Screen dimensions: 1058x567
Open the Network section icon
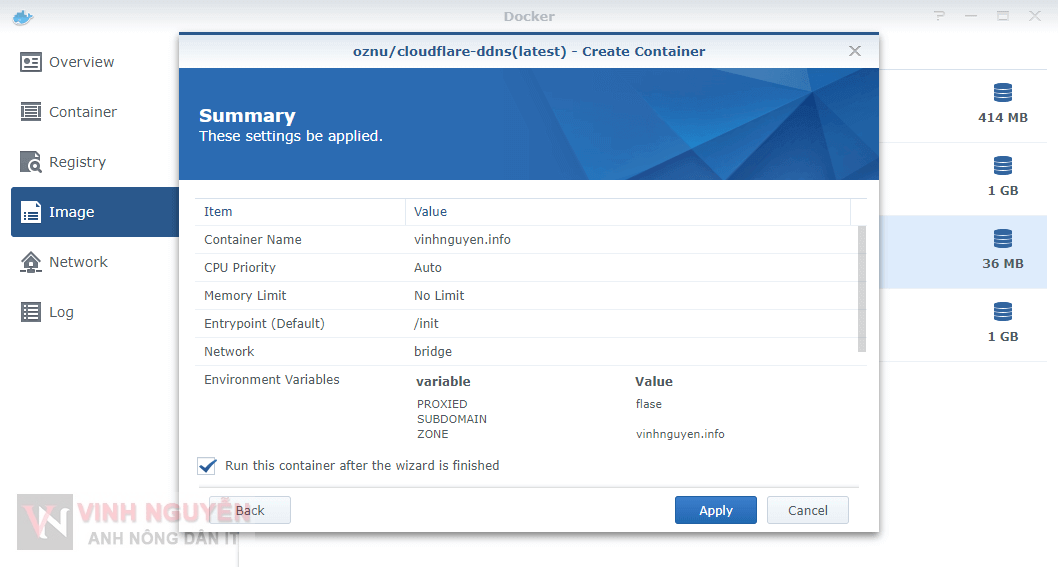30,262
